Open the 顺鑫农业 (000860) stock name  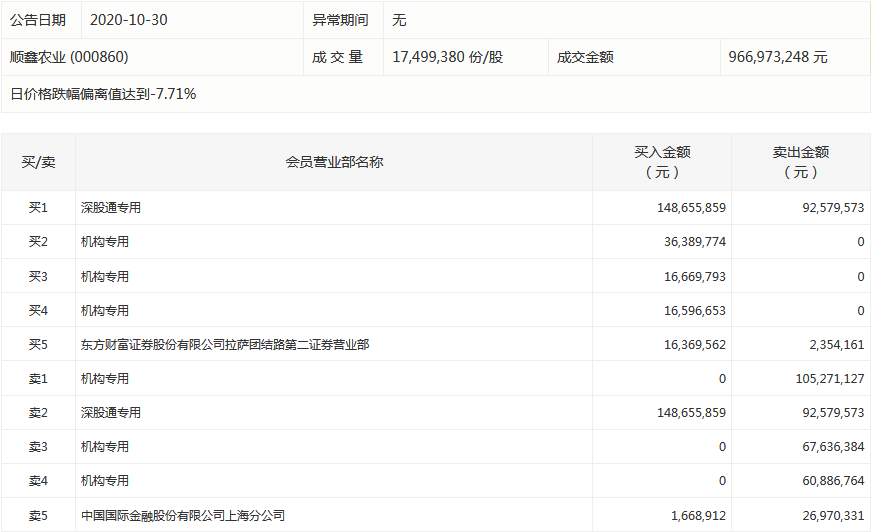click(69, 57)
